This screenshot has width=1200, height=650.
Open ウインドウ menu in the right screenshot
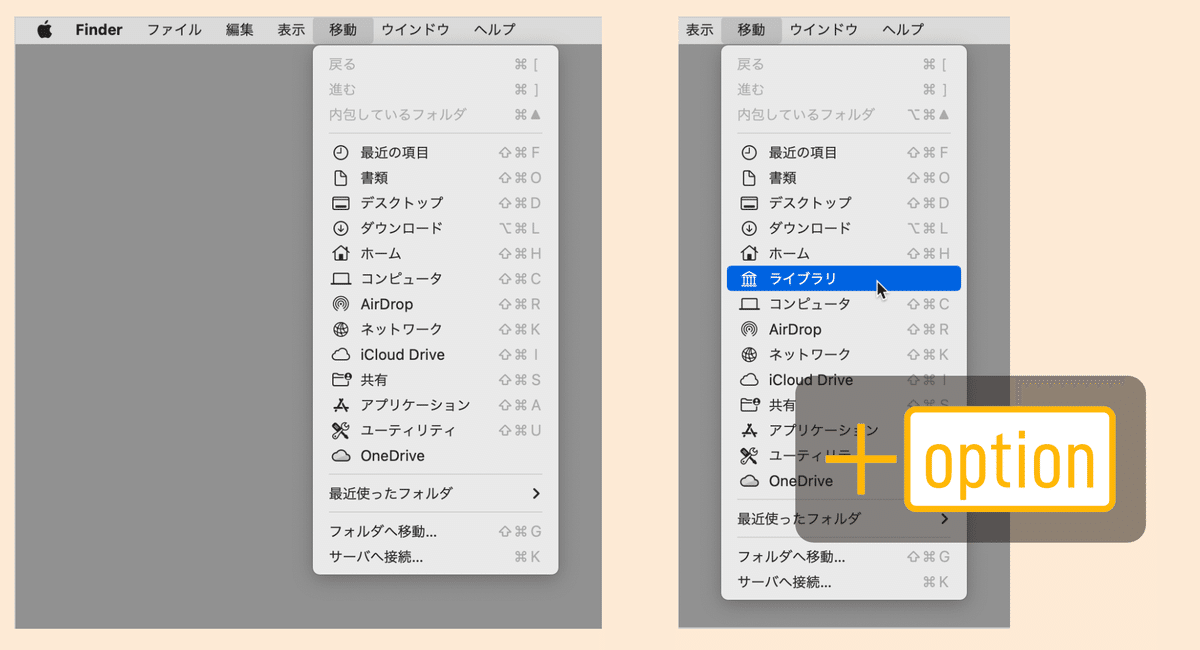[x=823, y=30]
